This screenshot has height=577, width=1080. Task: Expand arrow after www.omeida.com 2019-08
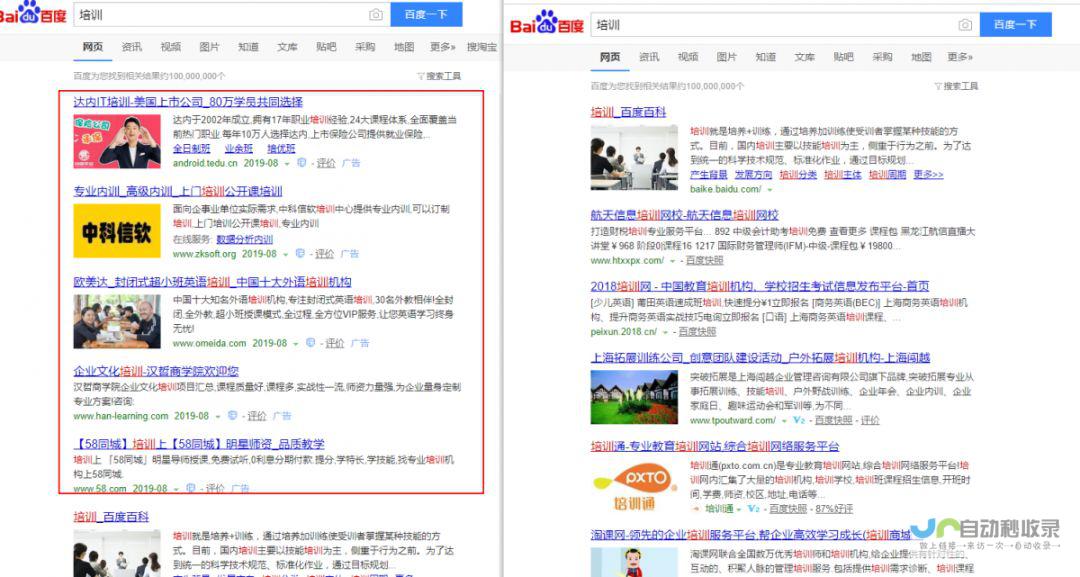click(295, 344)
